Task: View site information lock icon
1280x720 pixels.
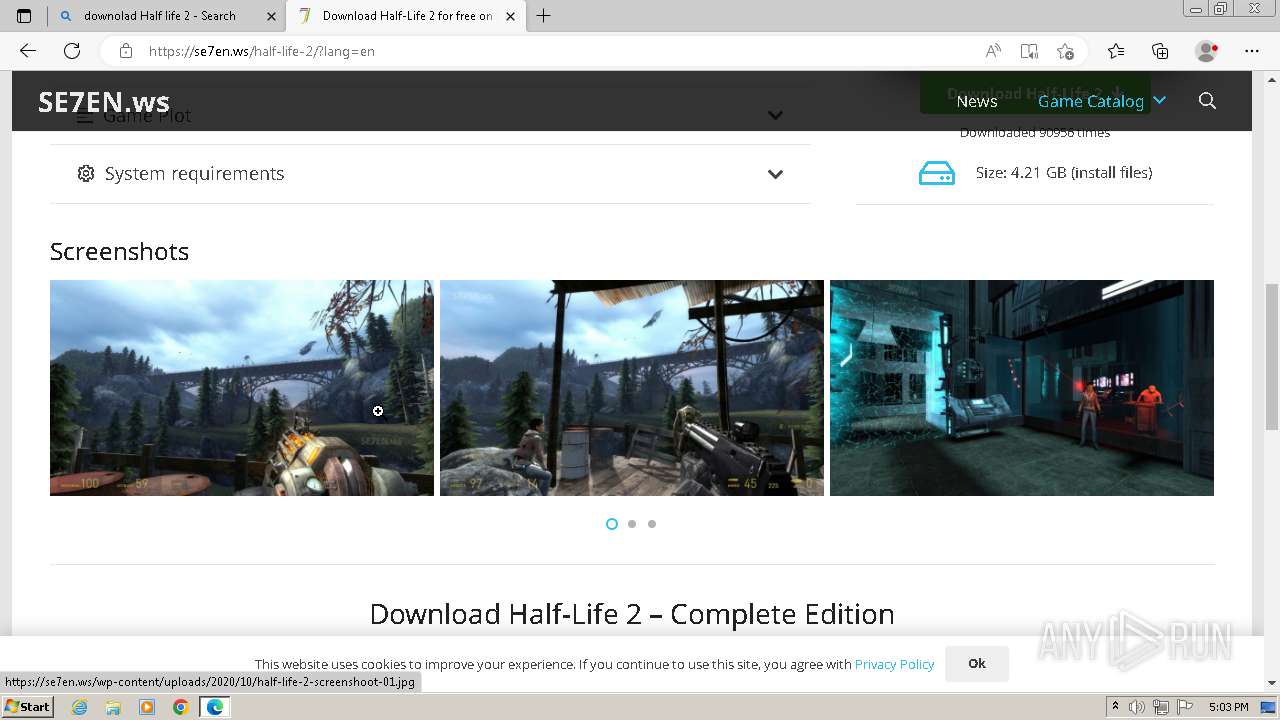Action: point(126,51)
